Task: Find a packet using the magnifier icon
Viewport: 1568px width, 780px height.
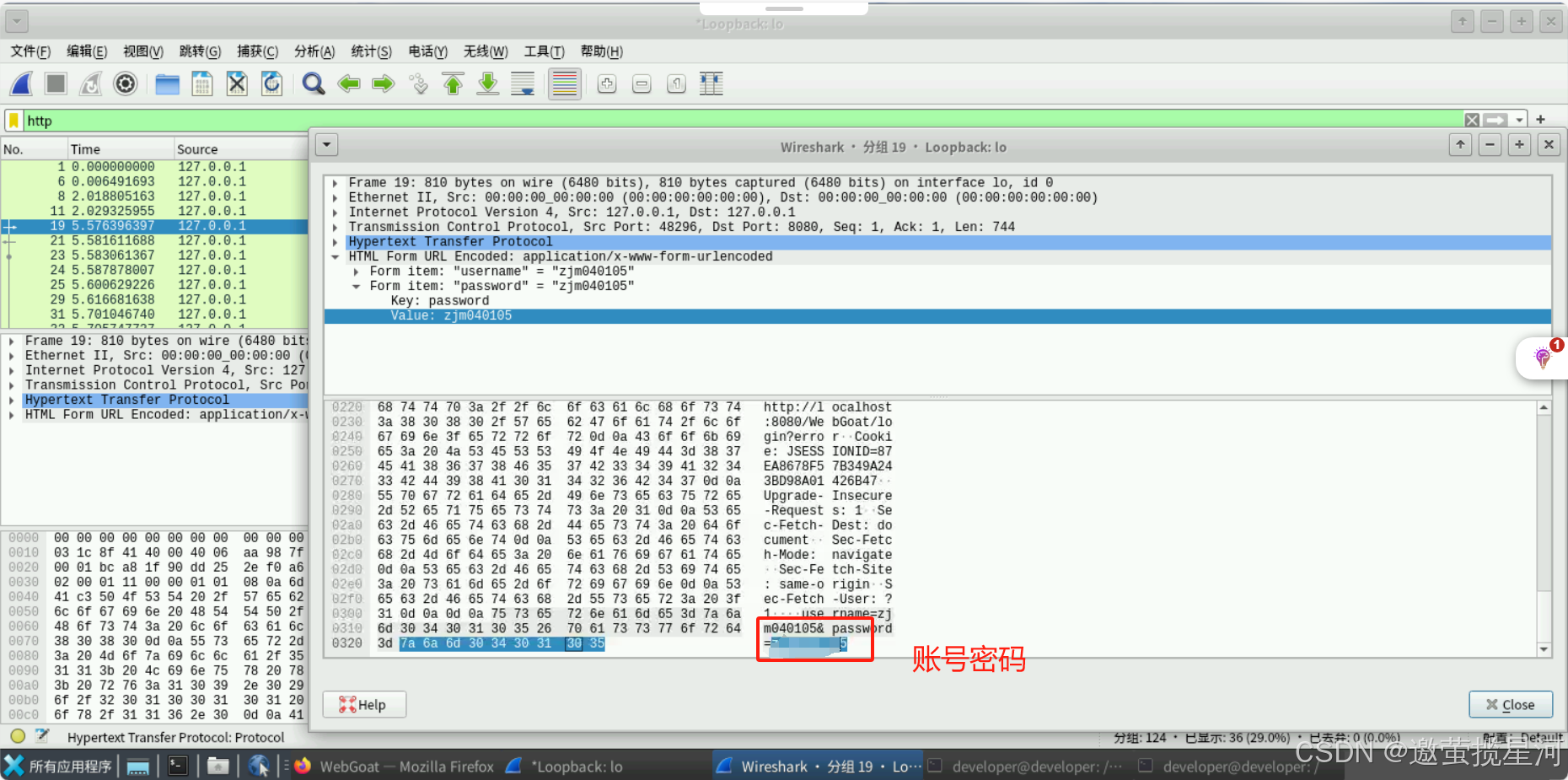Action: [313, 83]
